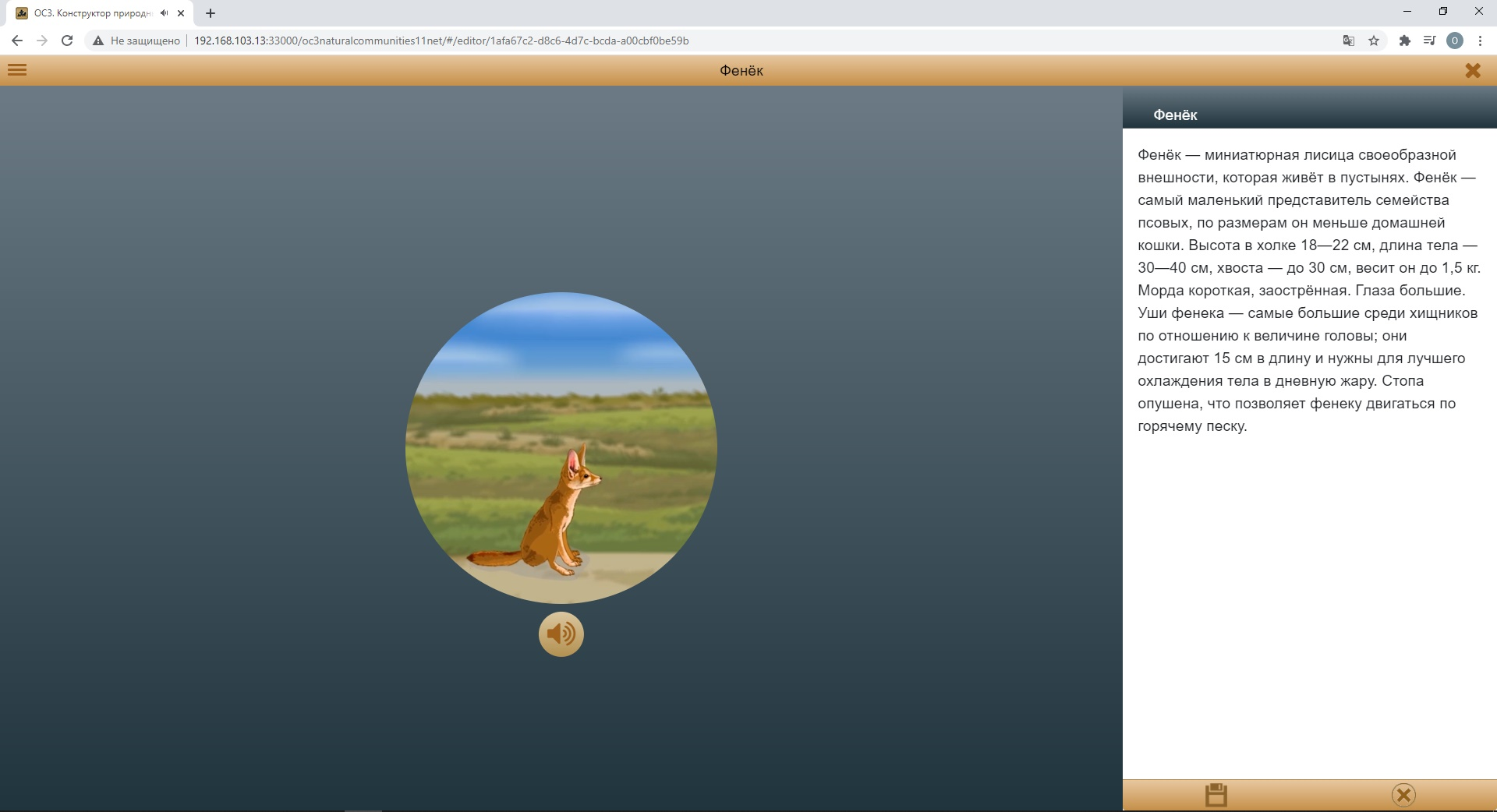Play the fennec sound with speaker button
Viewport: 1497px width, 812px height.
tap(561, 634)
